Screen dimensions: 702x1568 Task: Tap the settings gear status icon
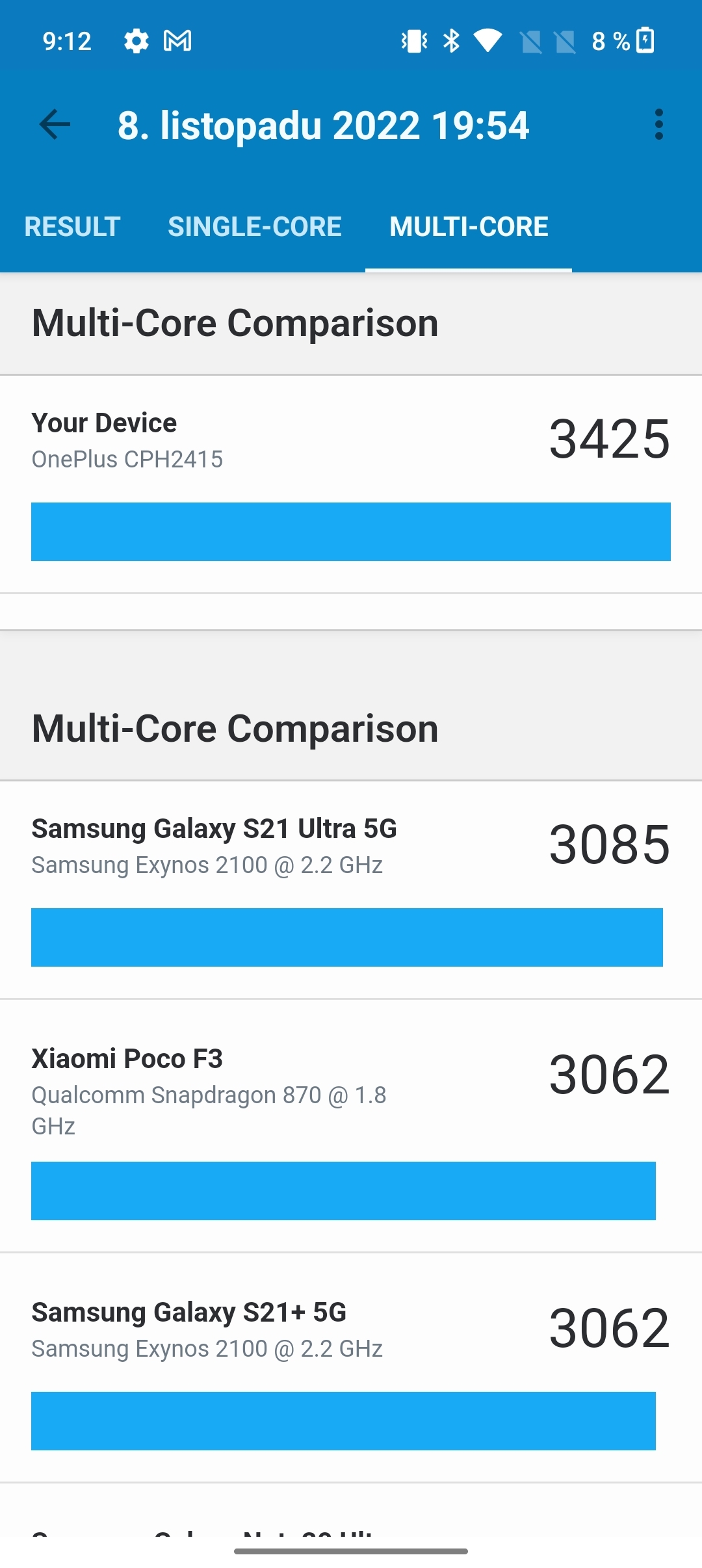[x=136, y=41]
